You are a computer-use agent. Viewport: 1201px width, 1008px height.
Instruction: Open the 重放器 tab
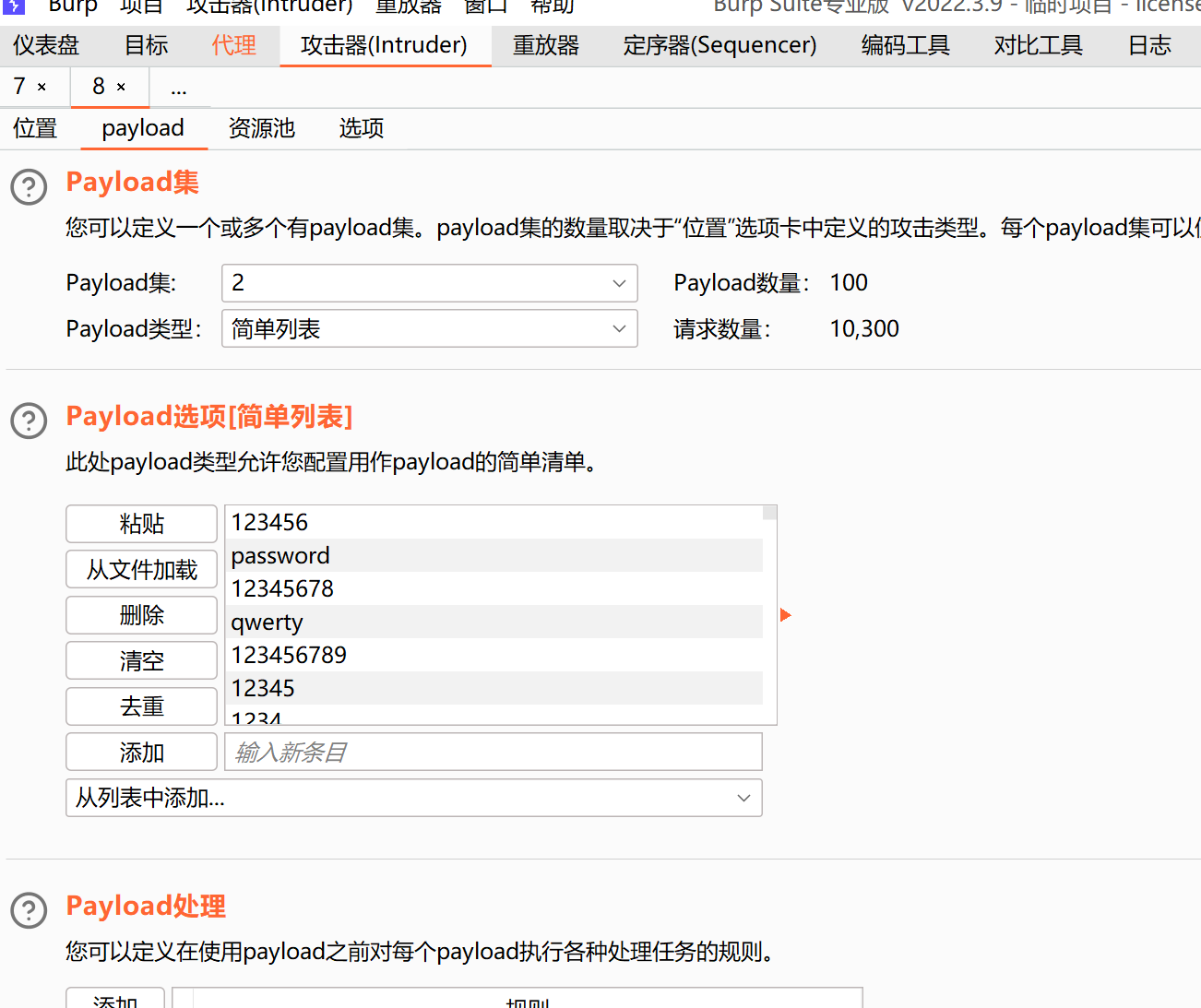(x=546, y=45)
